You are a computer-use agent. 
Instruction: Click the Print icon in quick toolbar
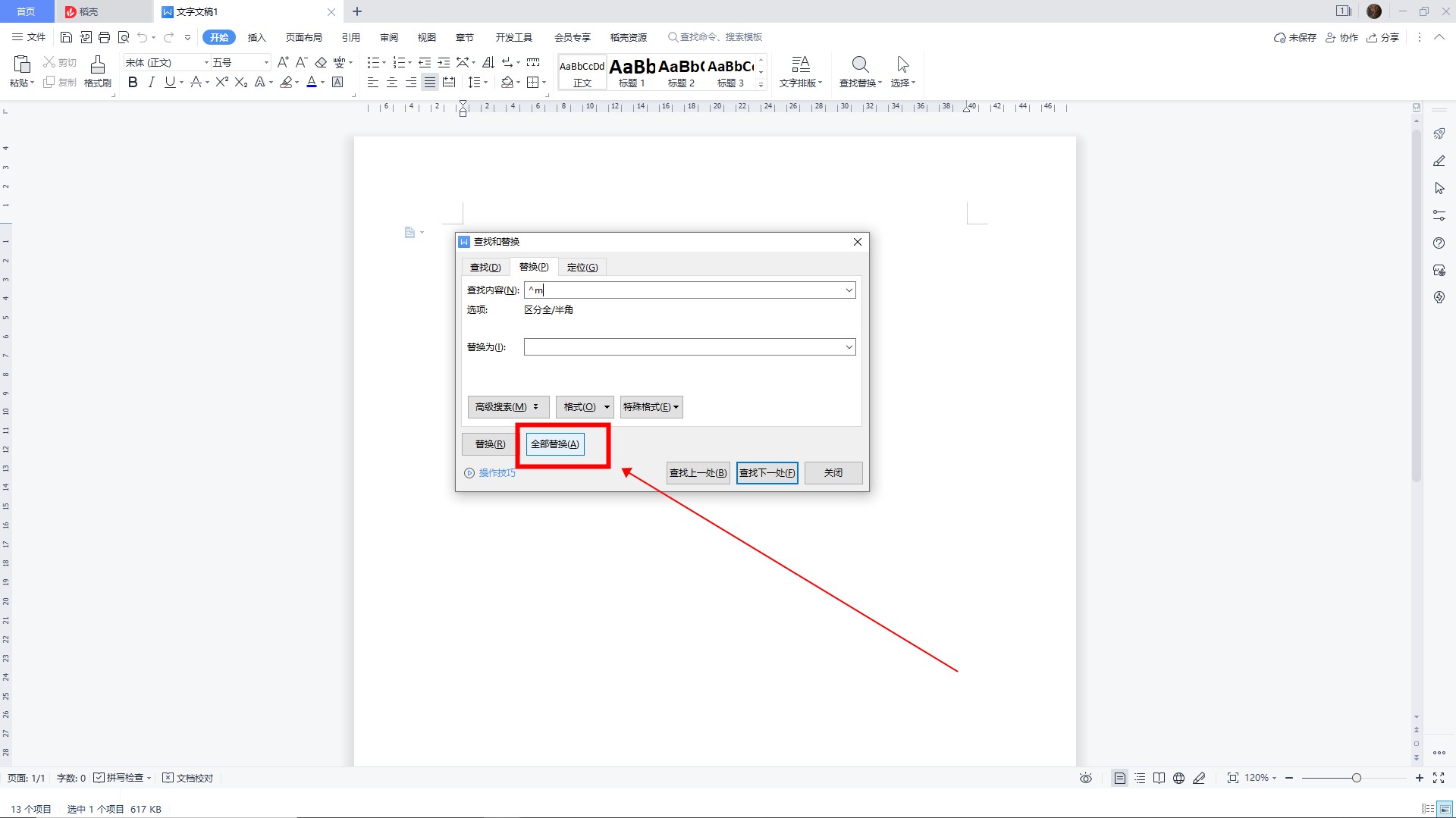(x=105, y=37)
